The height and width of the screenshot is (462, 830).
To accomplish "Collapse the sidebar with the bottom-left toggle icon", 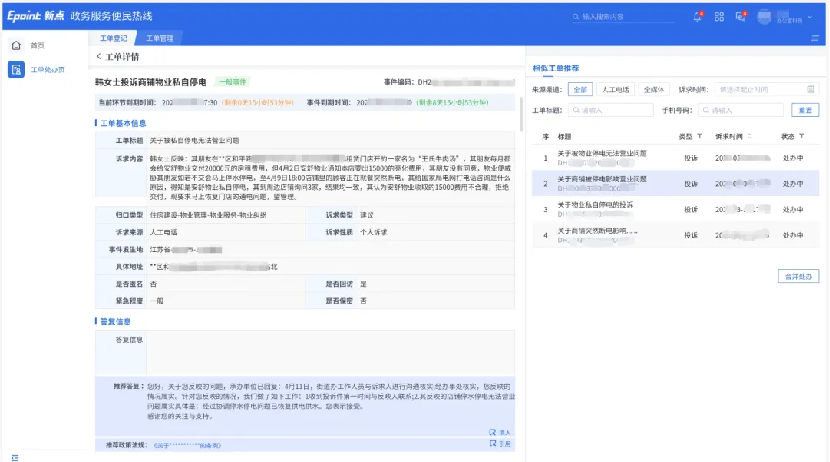I will point(15,458).
